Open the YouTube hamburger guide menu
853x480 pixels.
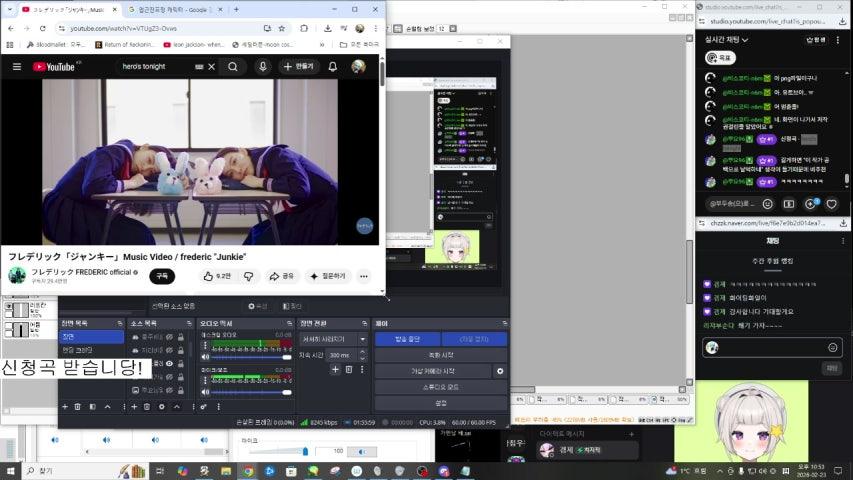pyautogui.click(x=16, y=67)
